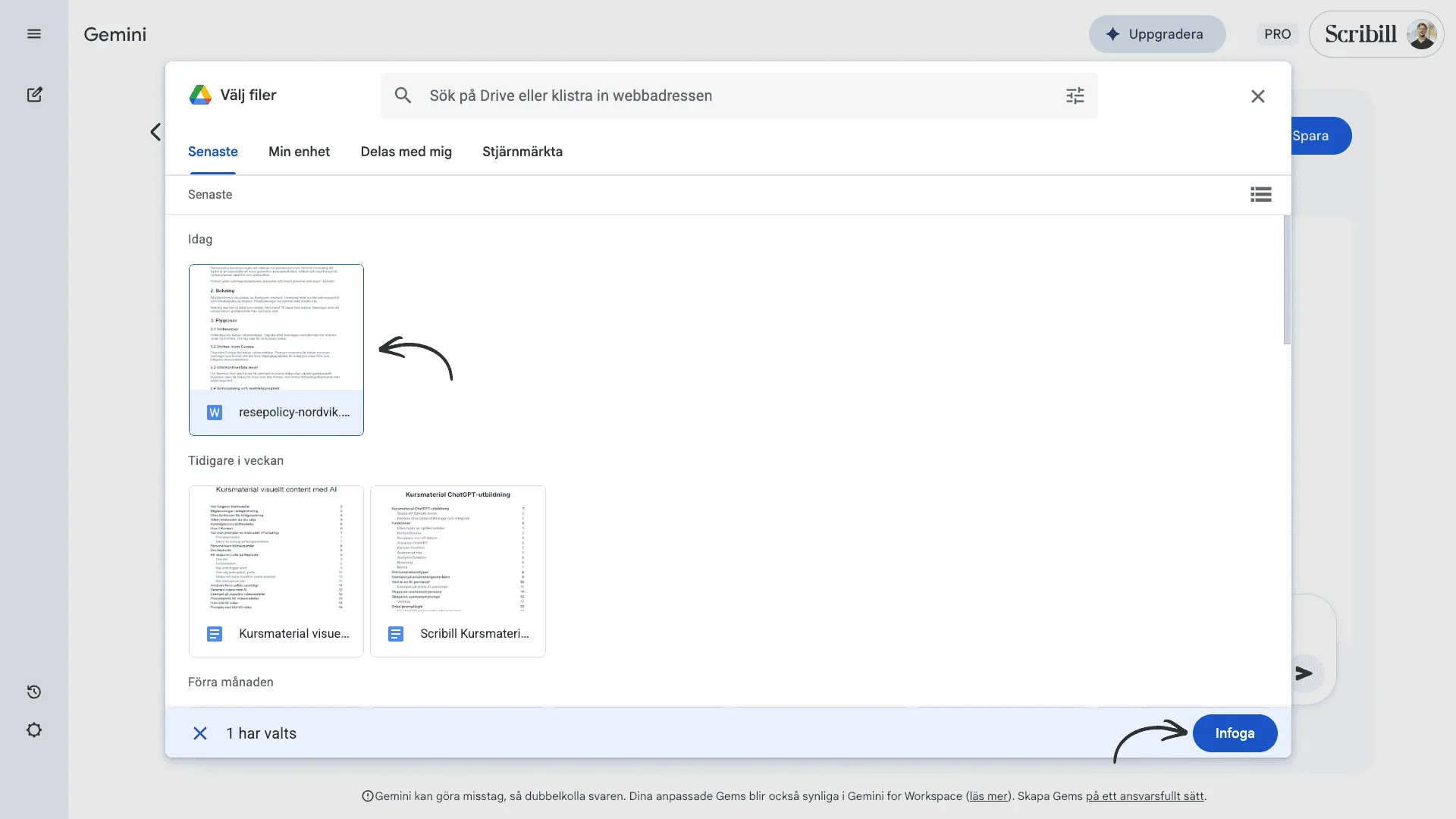Switch to the Stjärnmärkta tab
The image size is (1456, 819).
522,152
